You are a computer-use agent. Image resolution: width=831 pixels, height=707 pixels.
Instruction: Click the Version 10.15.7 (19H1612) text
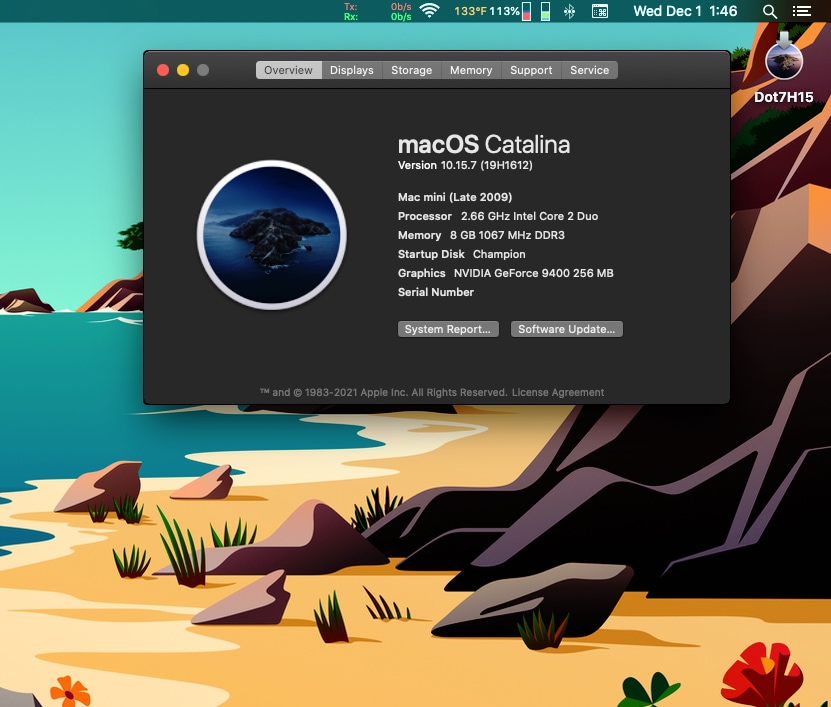465,165
